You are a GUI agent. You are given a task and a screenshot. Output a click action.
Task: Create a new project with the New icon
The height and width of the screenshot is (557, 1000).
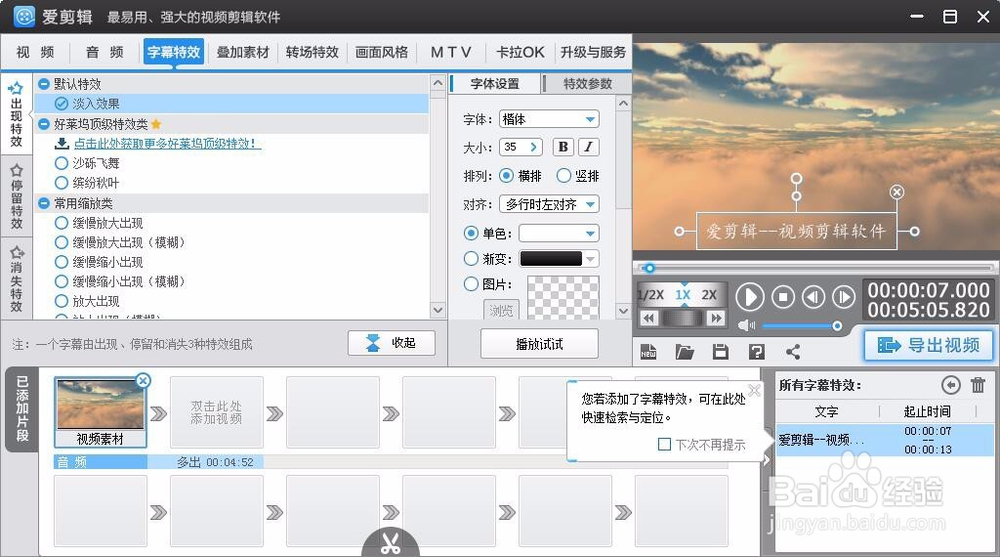point(649,352)
